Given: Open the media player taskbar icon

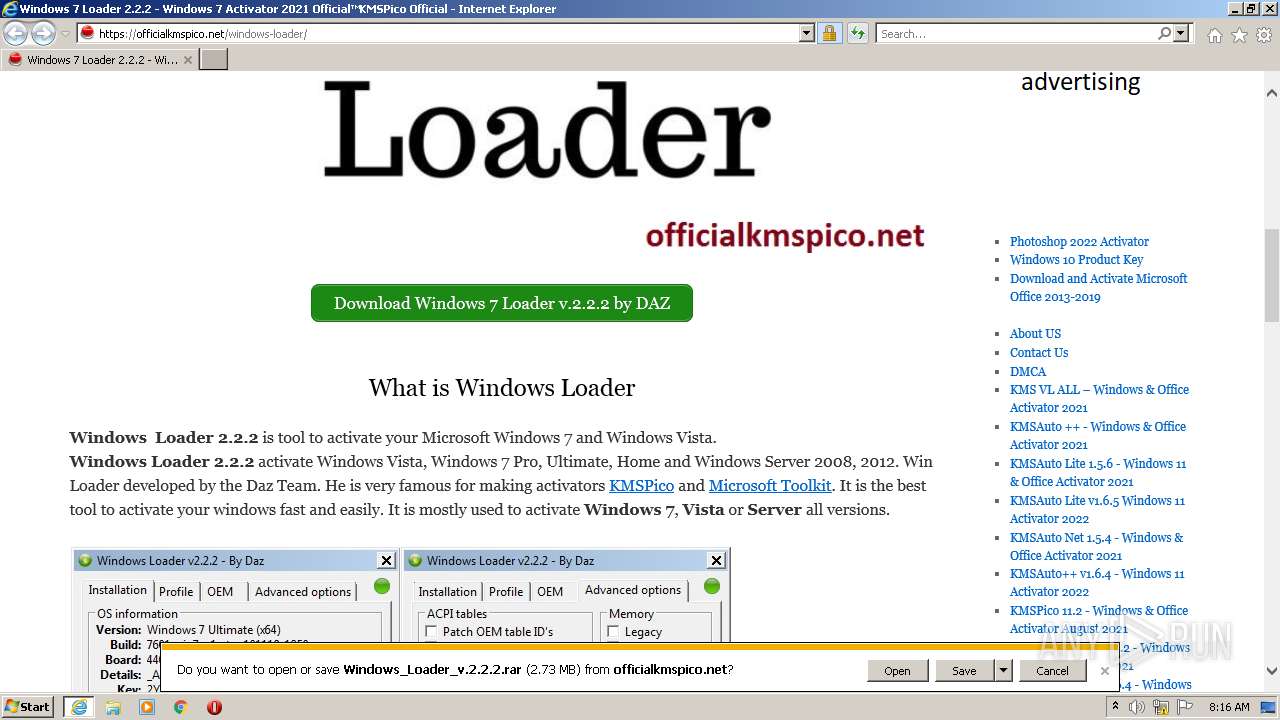Looking at the screenshot, I should (147, 707).
